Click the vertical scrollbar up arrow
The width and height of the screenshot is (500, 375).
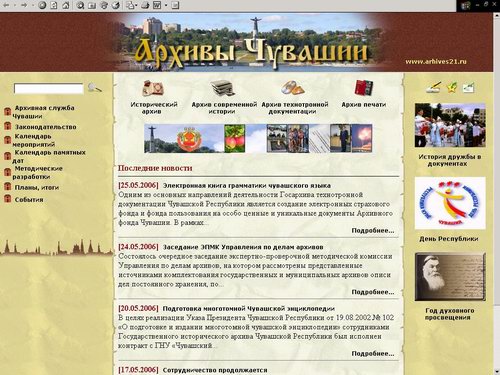coord(497,16)
